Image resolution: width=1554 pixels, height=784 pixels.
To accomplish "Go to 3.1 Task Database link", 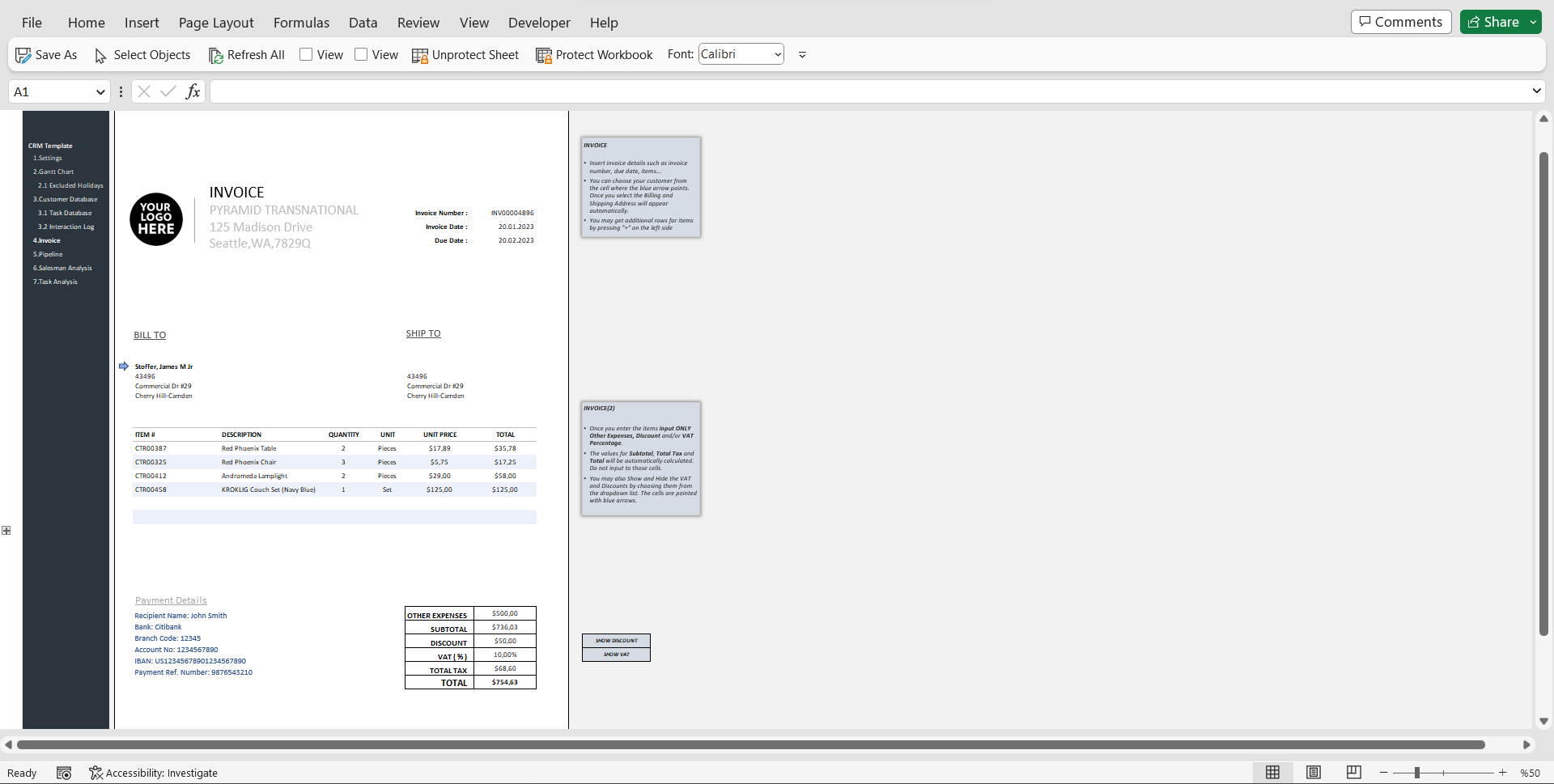I will (65, 214).
